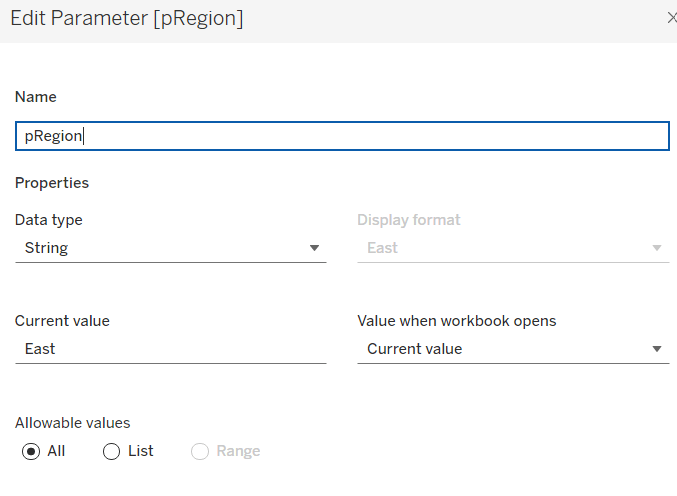Viewport: 677px width, 496px height.
Task: Click the Name label
Action: pos(36,97)
